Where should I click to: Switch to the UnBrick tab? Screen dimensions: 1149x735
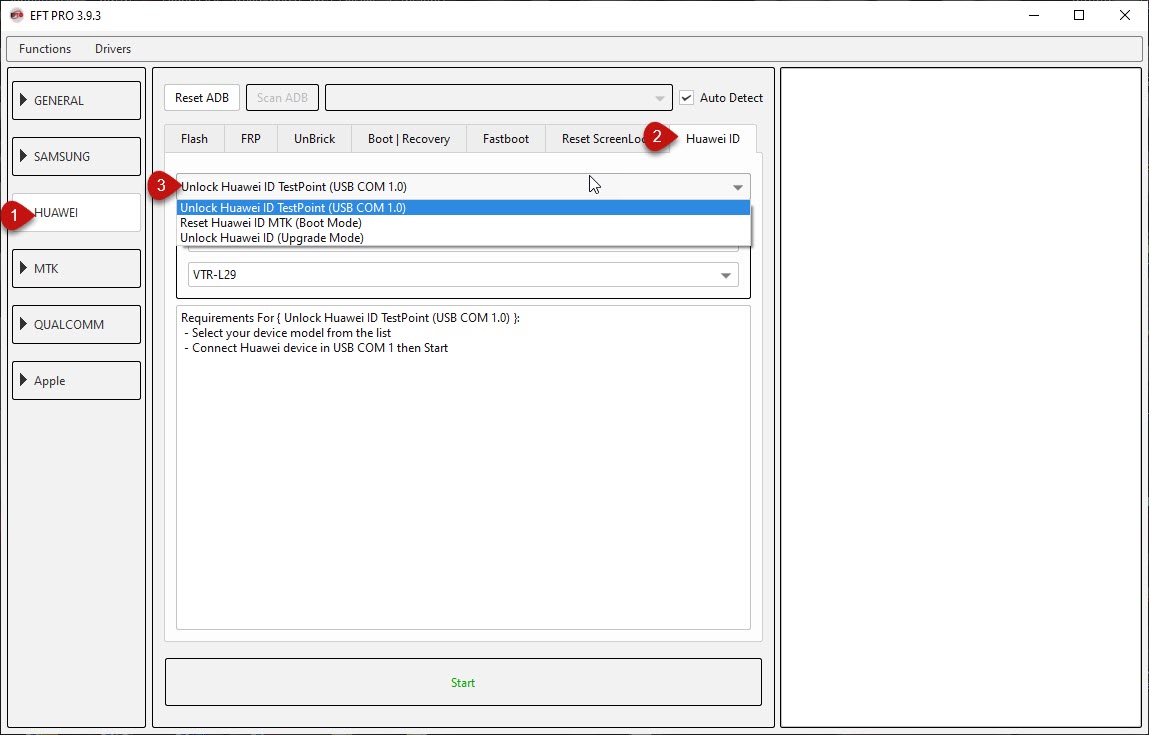(x=314, y=138)
